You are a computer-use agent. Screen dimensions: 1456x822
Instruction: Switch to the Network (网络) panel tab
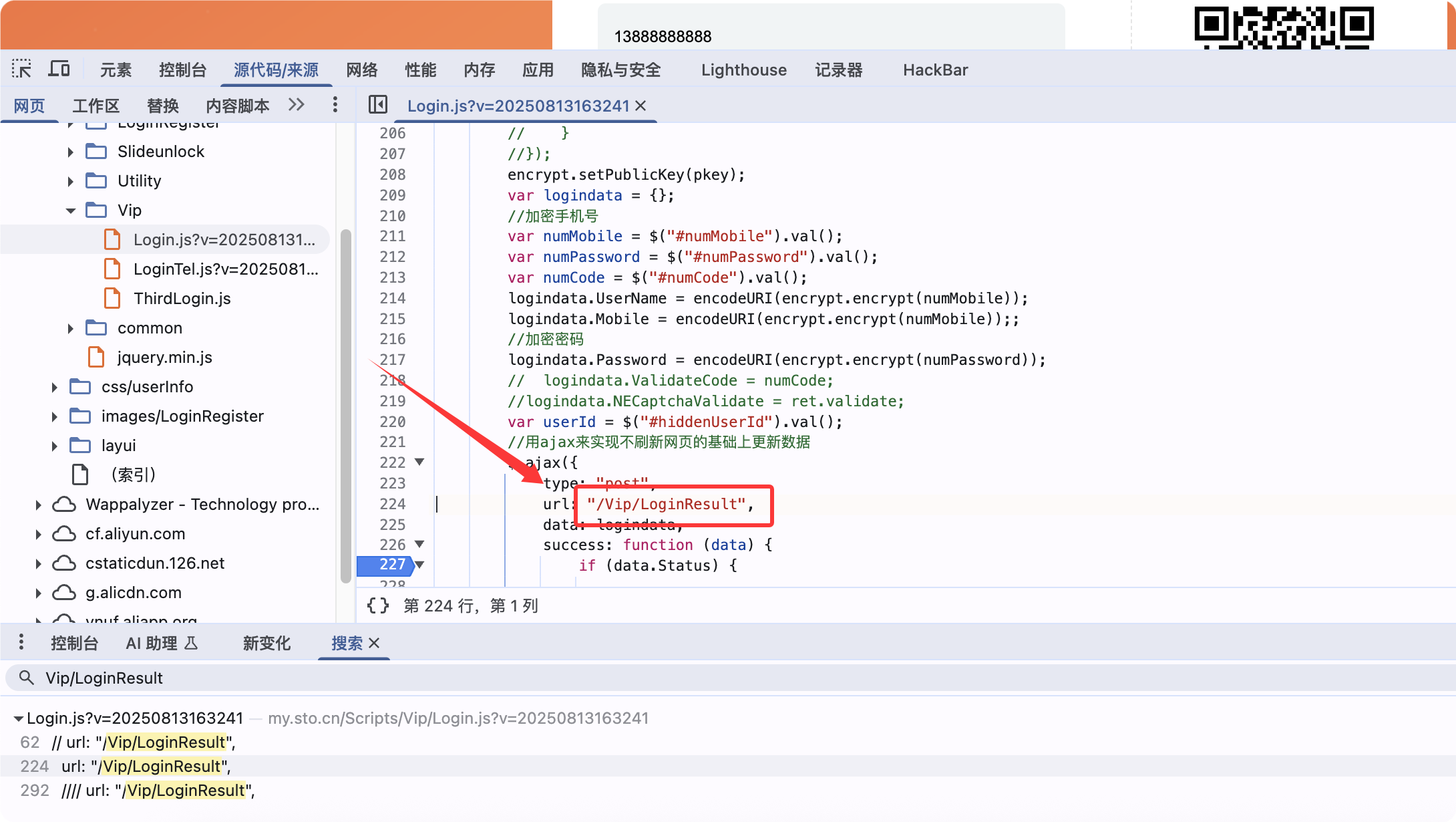click(361, 70)
